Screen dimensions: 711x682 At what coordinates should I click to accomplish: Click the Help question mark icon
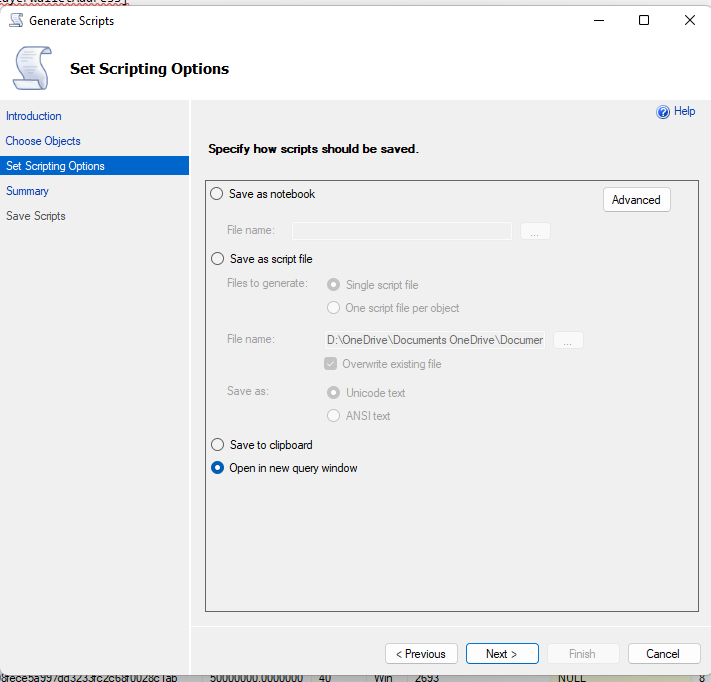click(x=662, y=112)
